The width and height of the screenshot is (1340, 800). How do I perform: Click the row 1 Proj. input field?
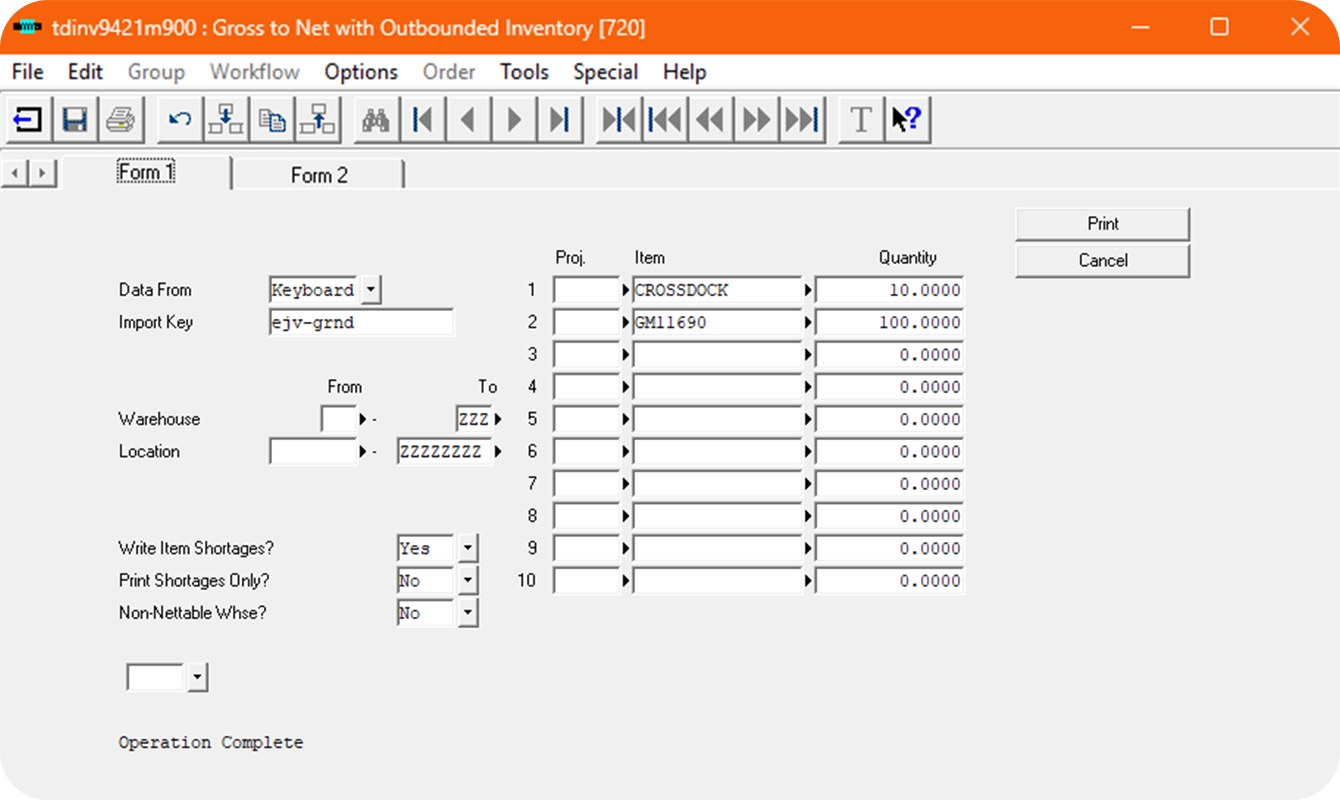(x=587, y=290)
